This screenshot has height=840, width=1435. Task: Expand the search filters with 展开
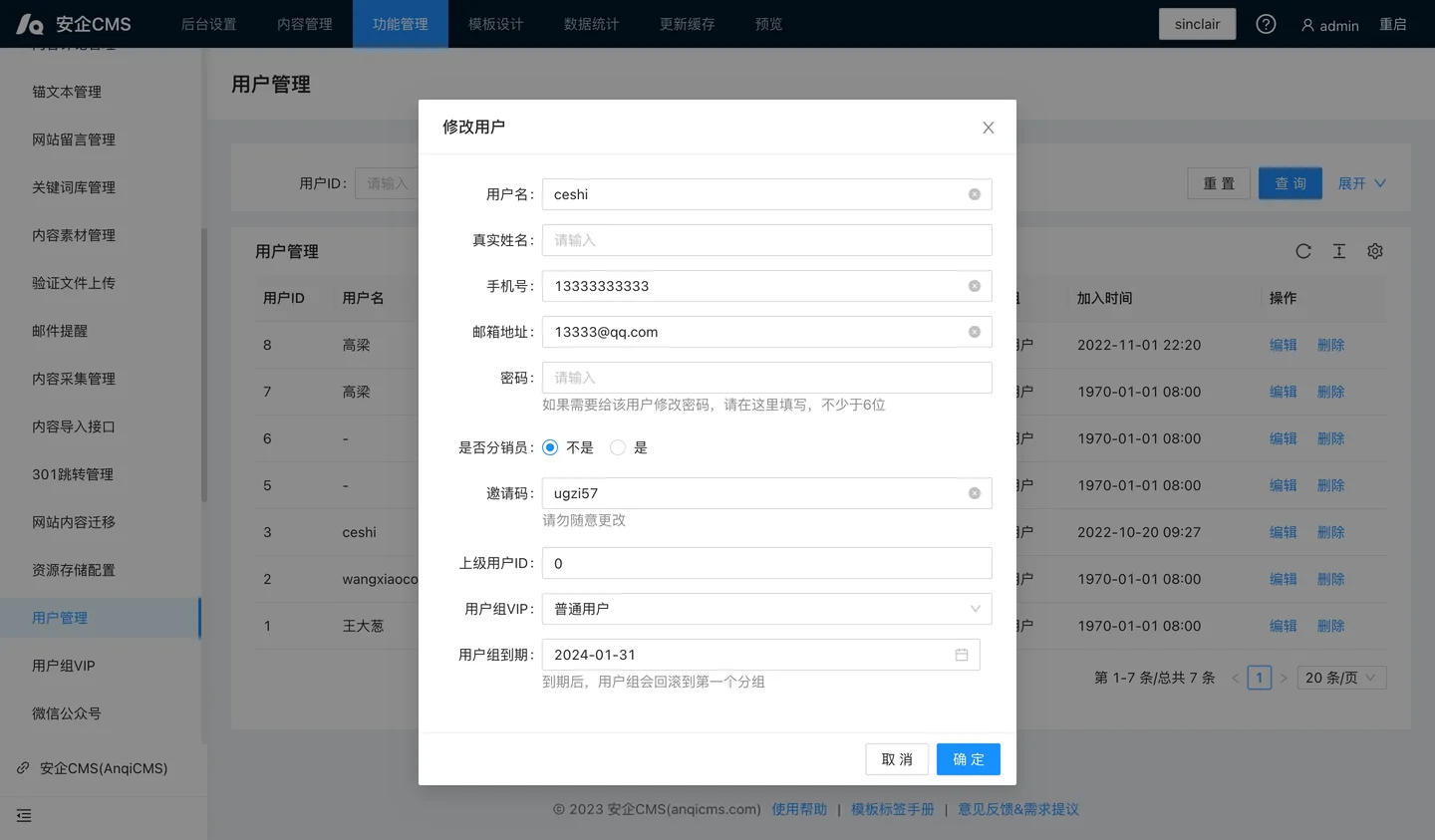[x=1361, y=183]
